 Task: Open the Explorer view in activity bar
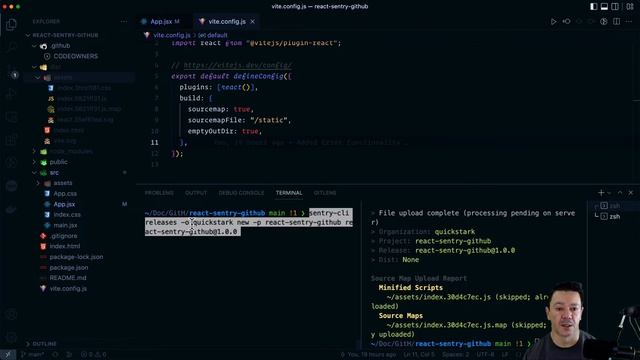click(x=11, y=24)
